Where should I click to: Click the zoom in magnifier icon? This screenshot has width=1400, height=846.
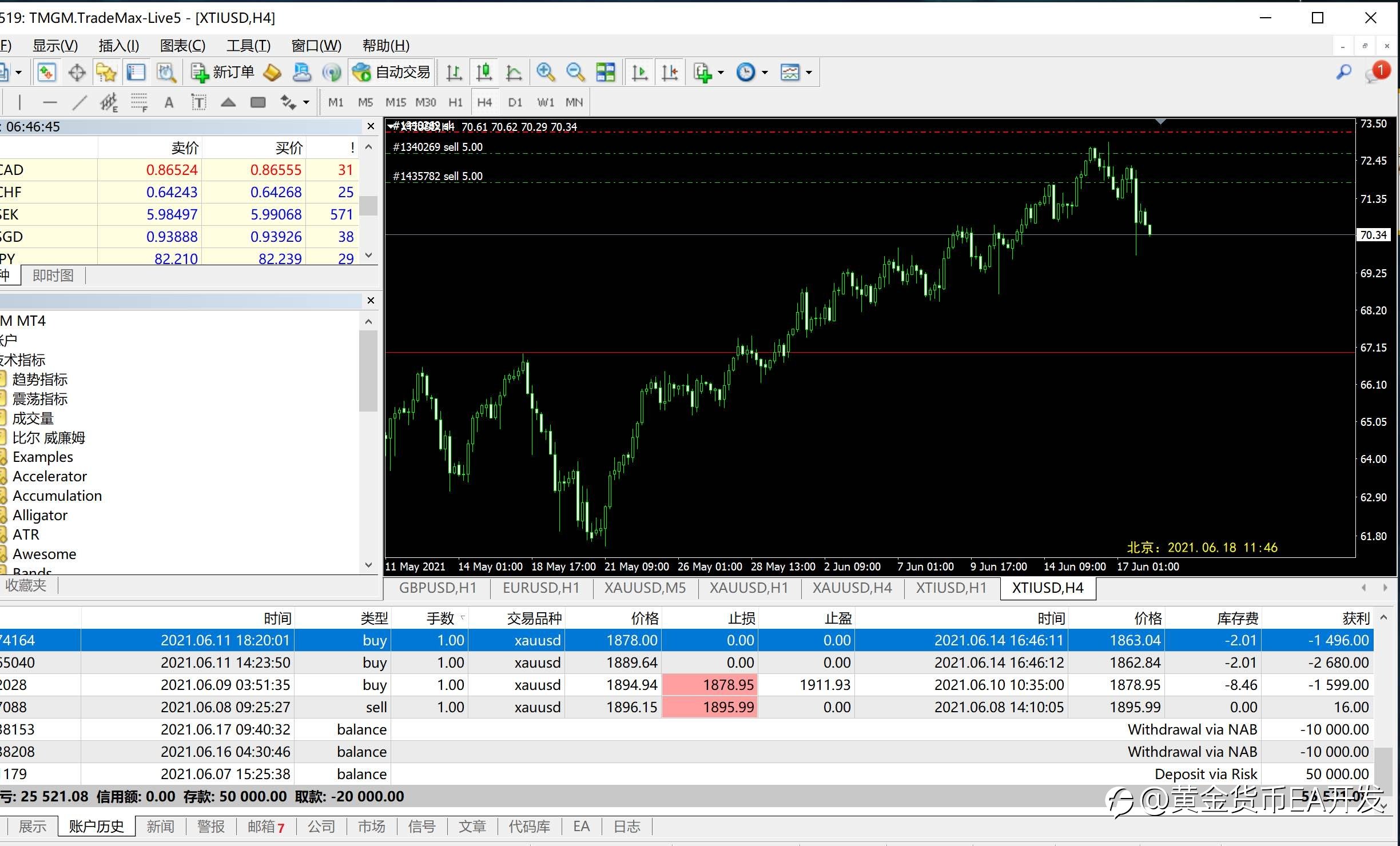click(x=546, y=73)
